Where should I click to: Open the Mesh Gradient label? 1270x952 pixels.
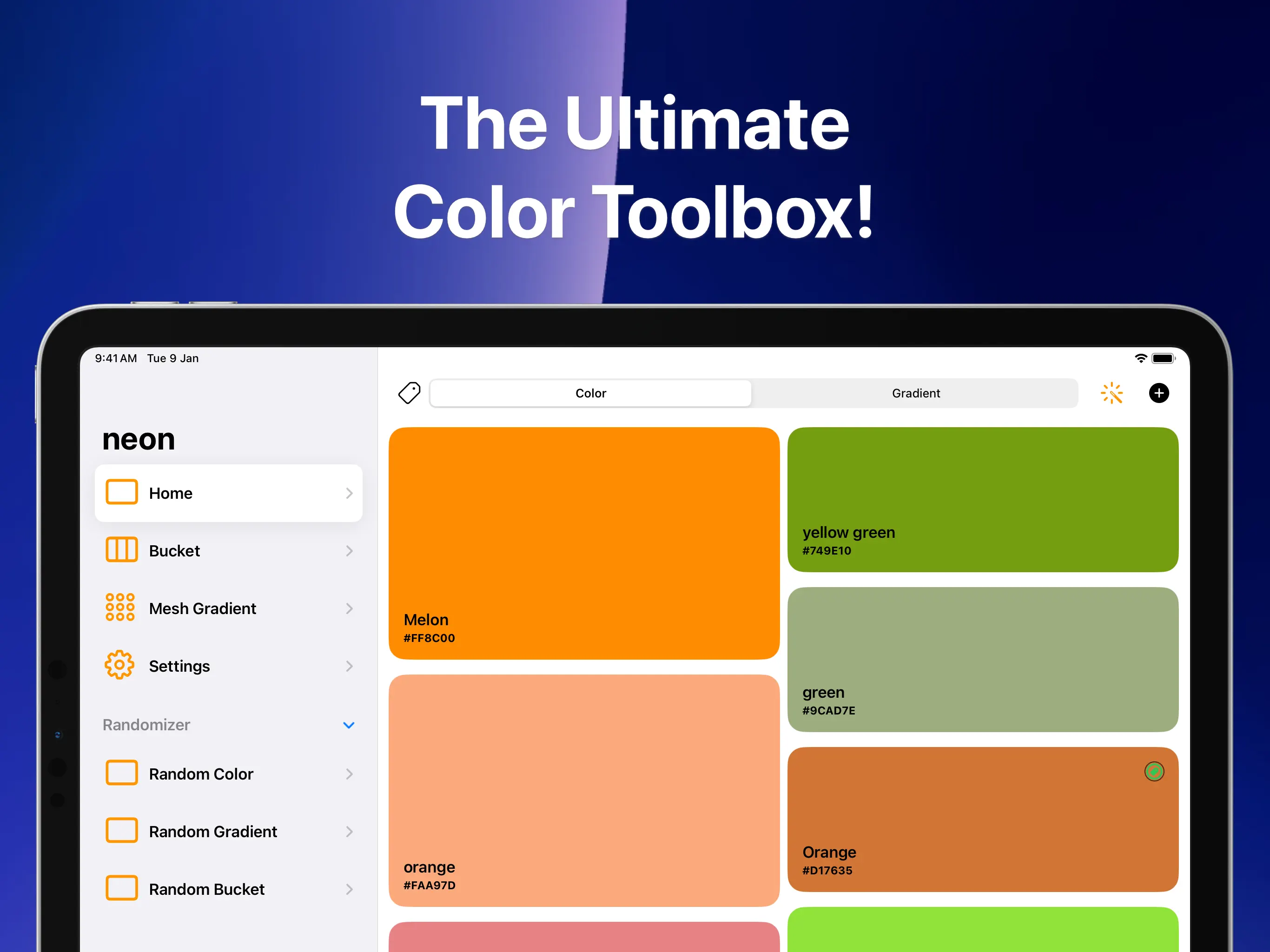202,608
